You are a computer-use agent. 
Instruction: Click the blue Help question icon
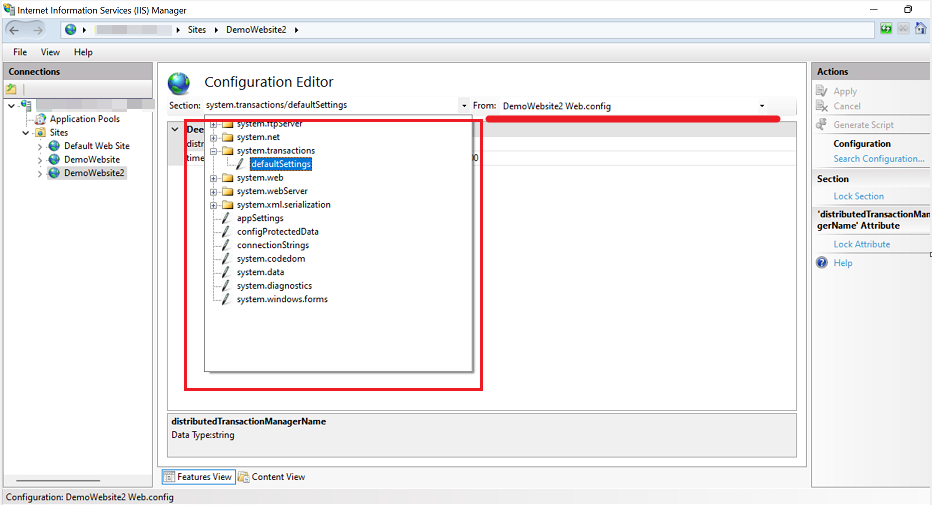click(821, 263)
